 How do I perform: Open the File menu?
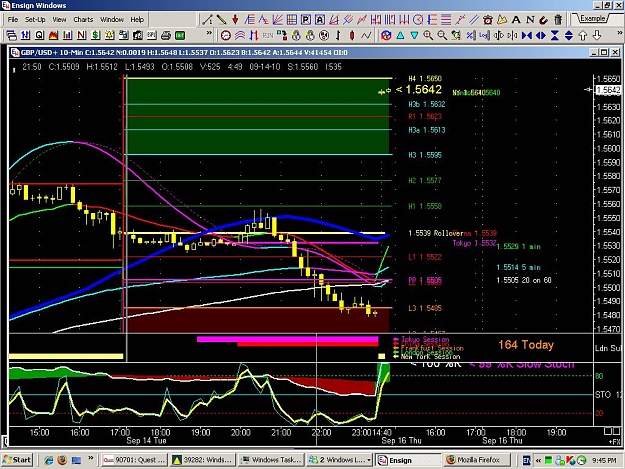coord(13,20)
